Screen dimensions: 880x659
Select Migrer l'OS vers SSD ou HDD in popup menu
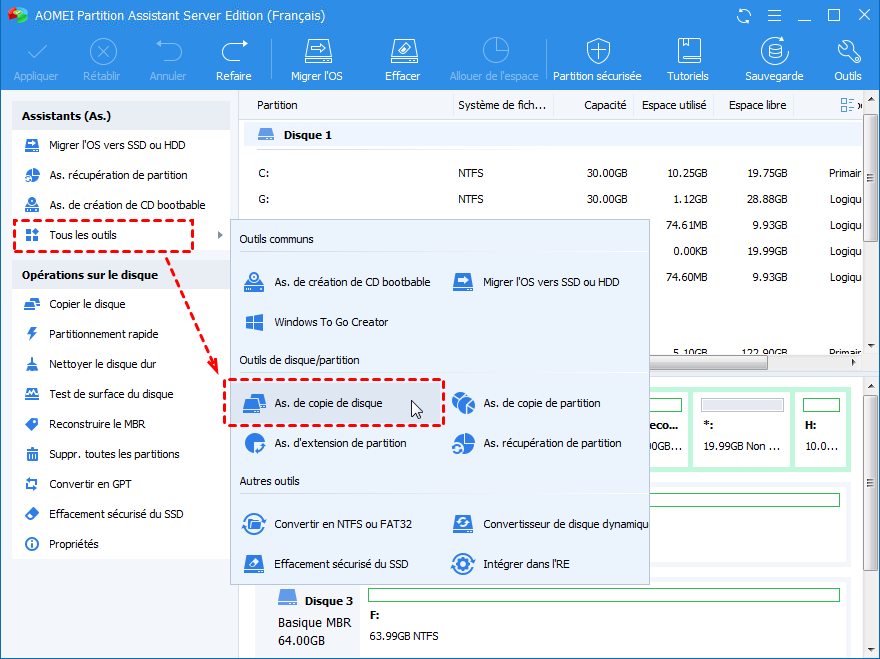point(537,282)
